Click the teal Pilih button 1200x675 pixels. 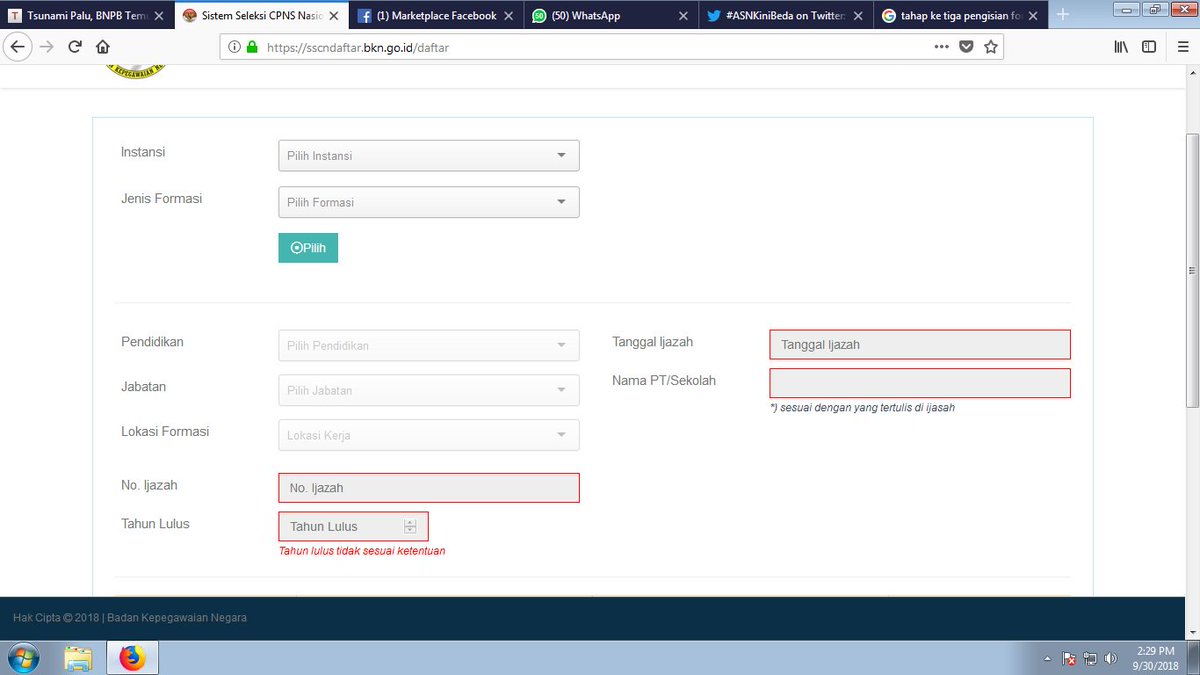[308, 247]
